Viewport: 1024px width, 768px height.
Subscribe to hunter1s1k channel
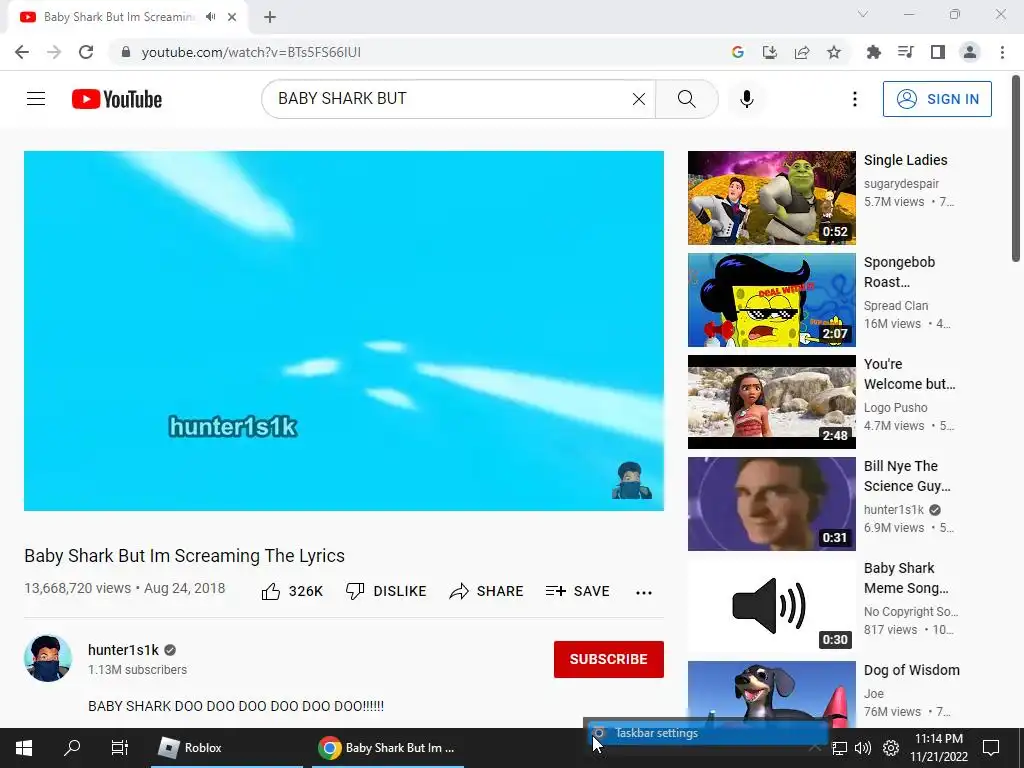609,660
